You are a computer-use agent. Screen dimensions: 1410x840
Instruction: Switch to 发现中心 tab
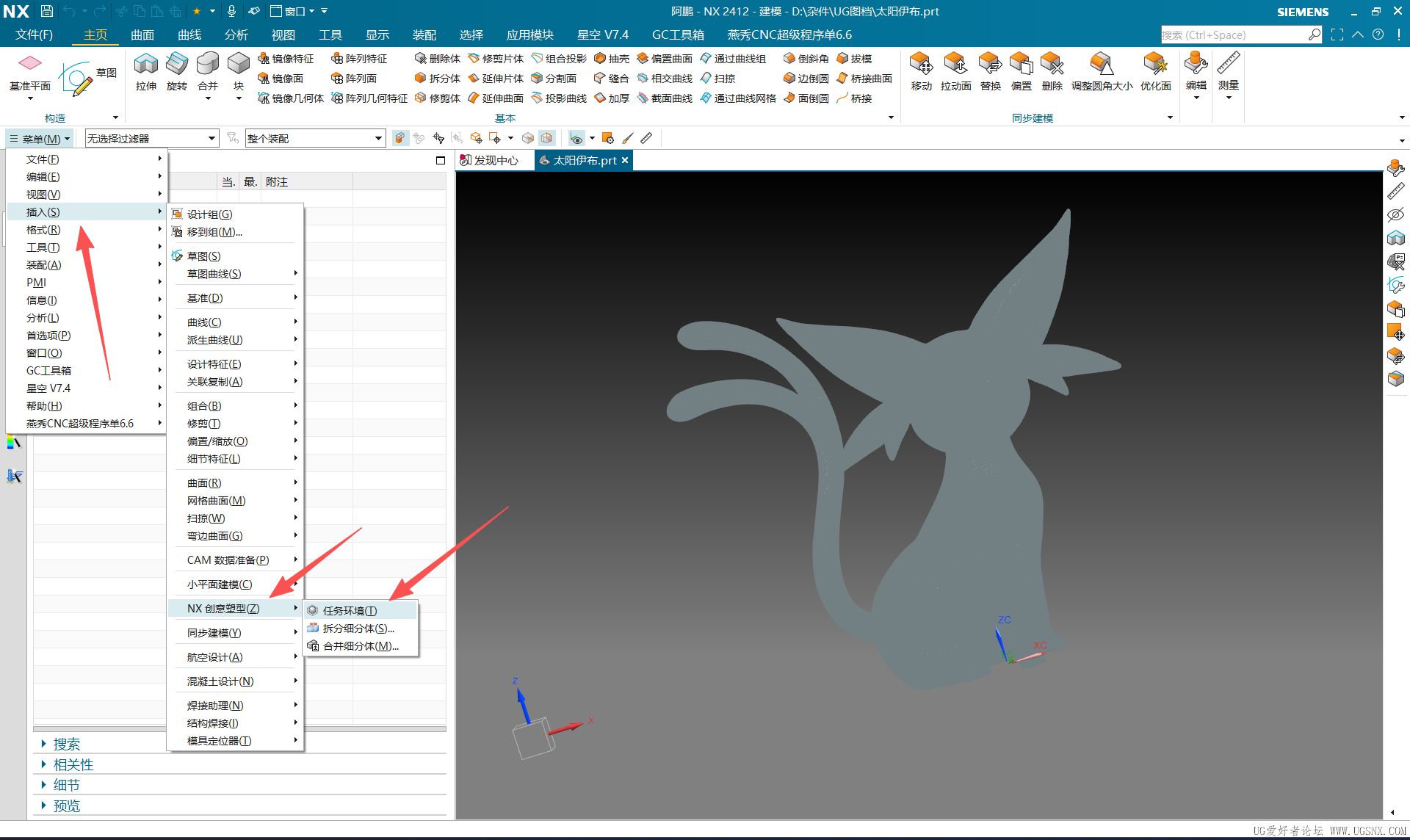click(x=490, y=160)
